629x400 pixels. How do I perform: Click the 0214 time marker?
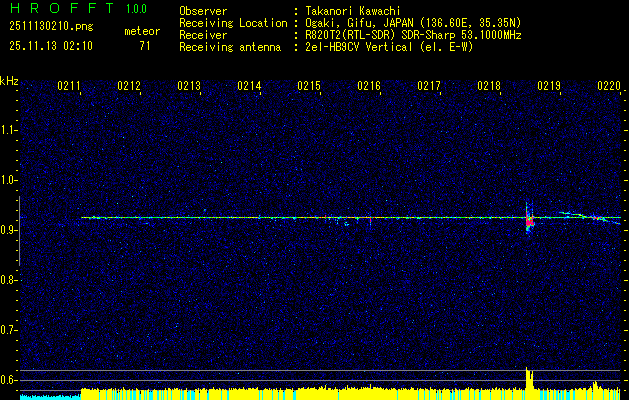pos(249,85)
